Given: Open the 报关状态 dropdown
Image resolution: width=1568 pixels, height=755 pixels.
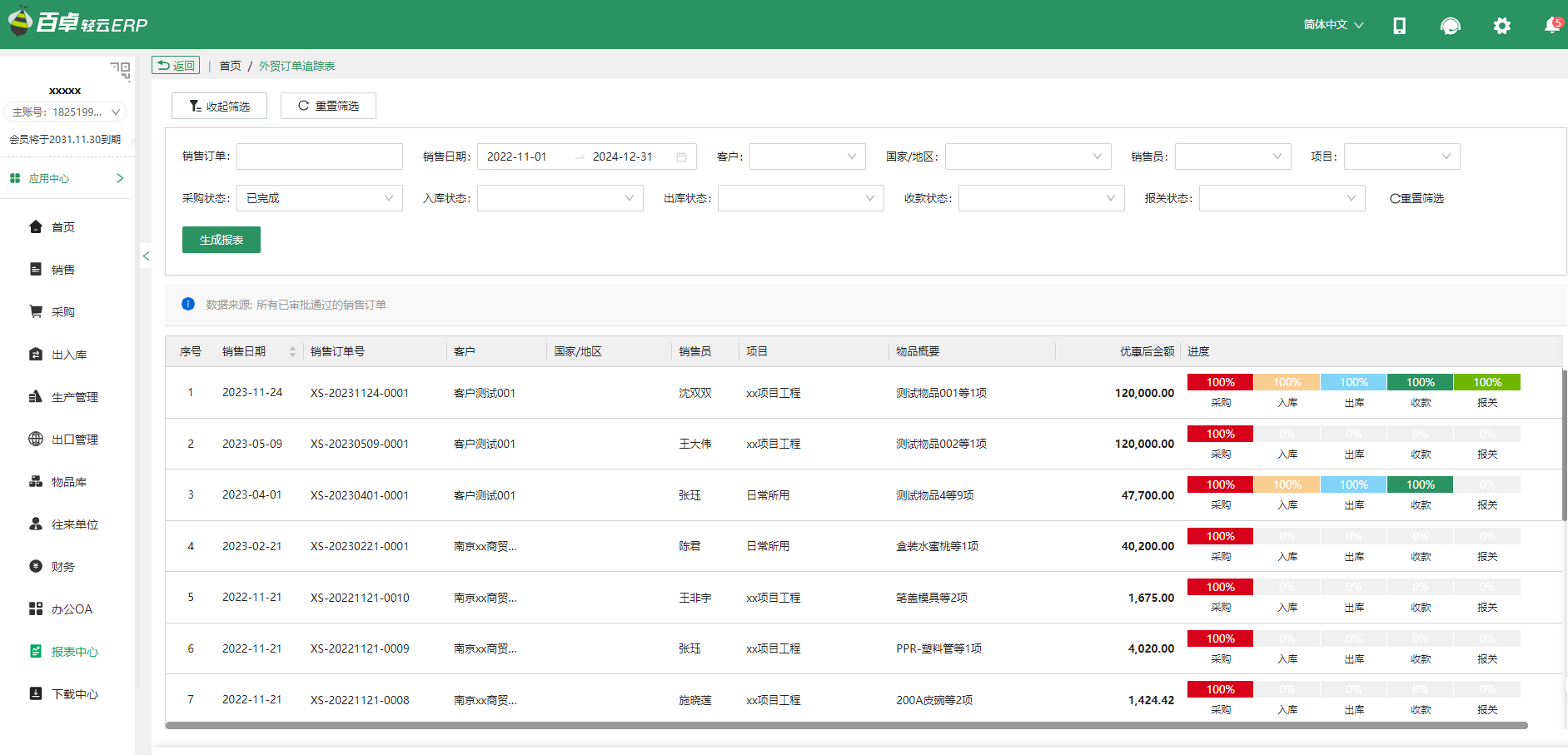Looking at the screenshot, I should pos(1282,198).
